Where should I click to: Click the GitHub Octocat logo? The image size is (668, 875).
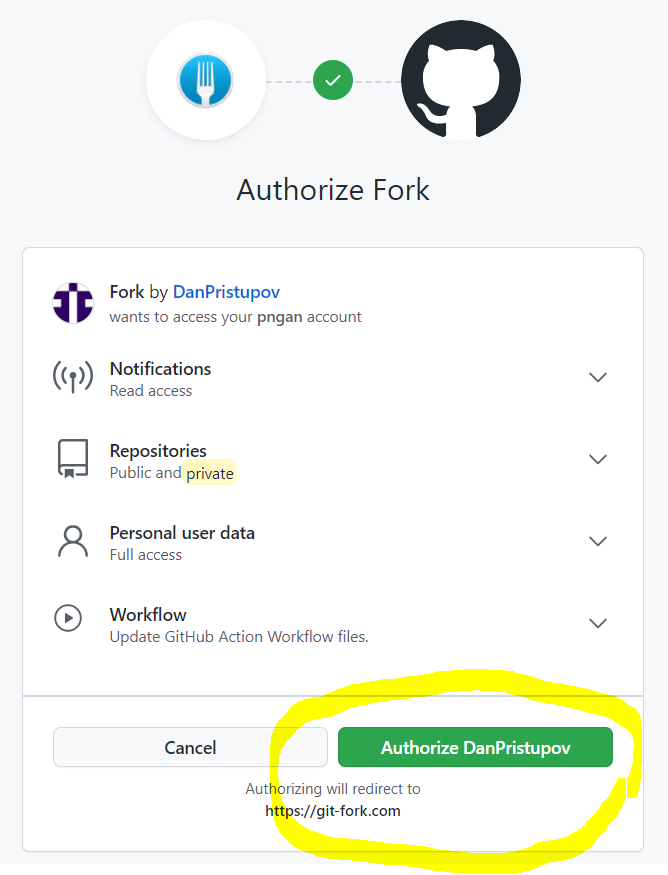[x=460, y=80]
